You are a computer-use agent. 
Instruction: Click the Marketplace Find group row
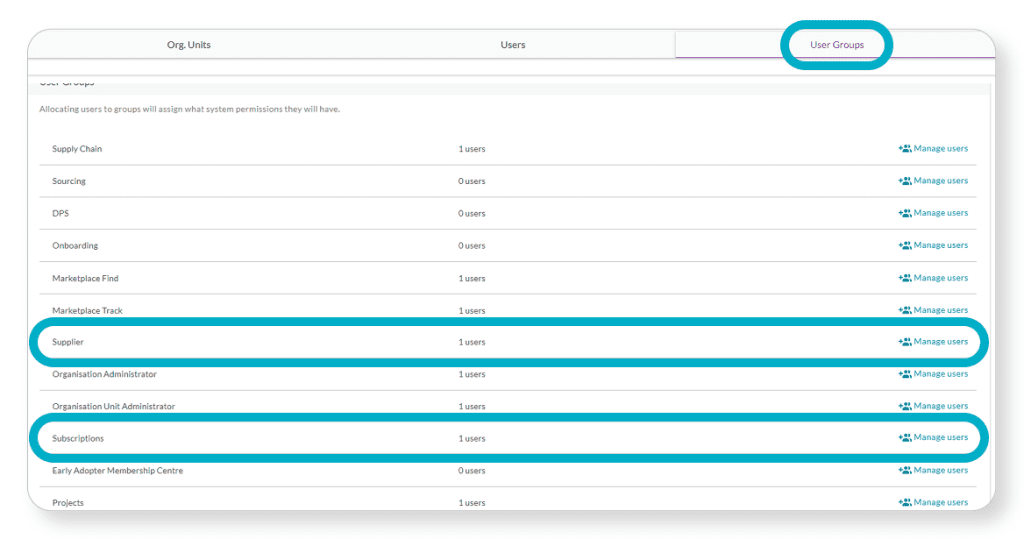(85, 278)
